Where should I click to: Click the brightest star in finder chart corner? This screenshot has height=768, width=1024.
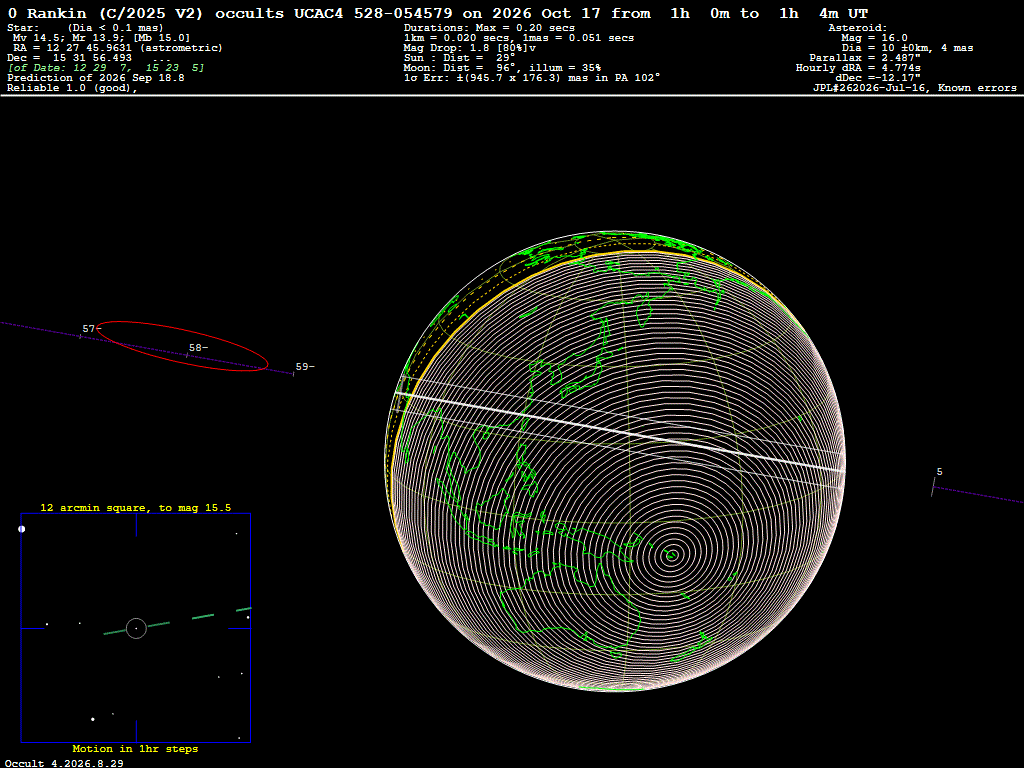[x=22, y=529]
